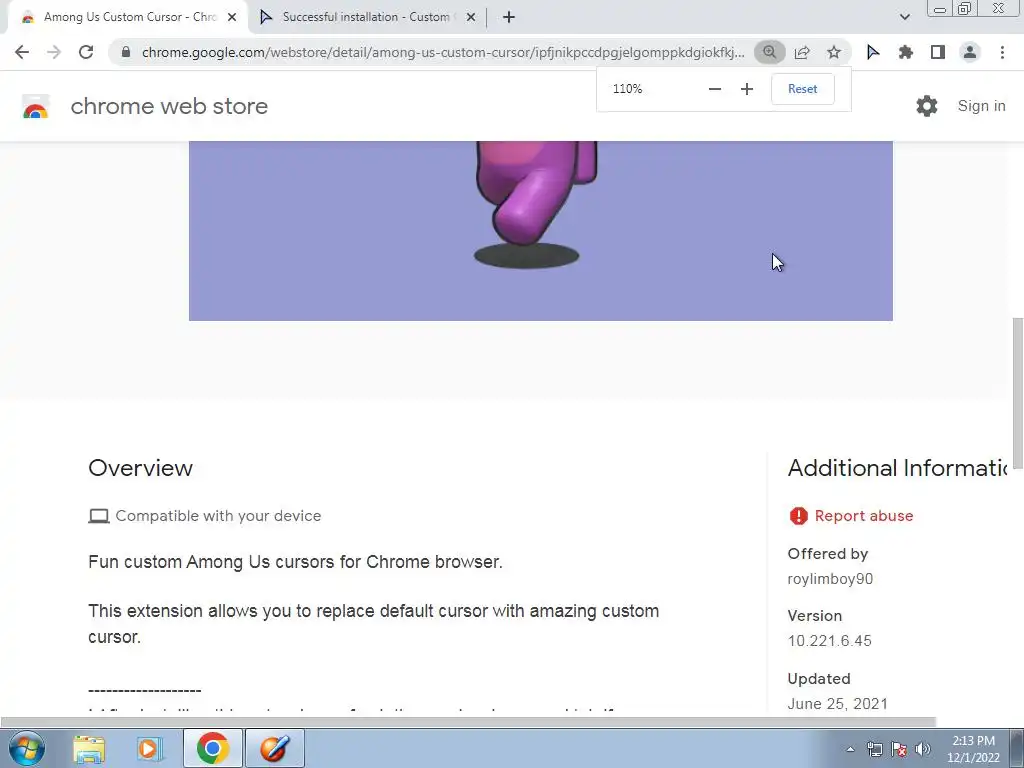
Task: Open Windows Media Player from taskbar
Action: coord(149,748)
